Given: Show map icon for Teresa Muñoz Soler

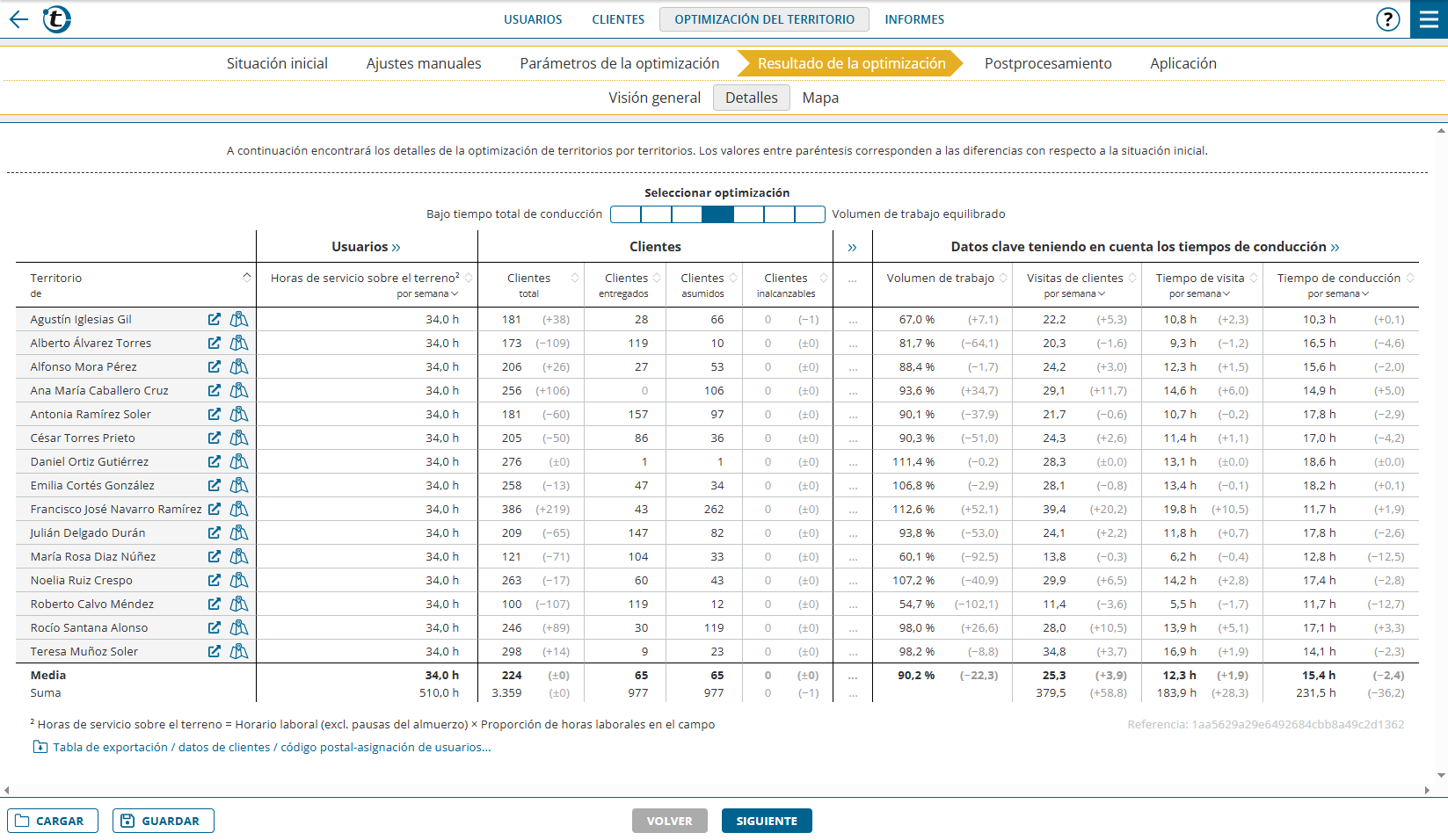Looking at the screenshot, I should [x=239, y=652].
